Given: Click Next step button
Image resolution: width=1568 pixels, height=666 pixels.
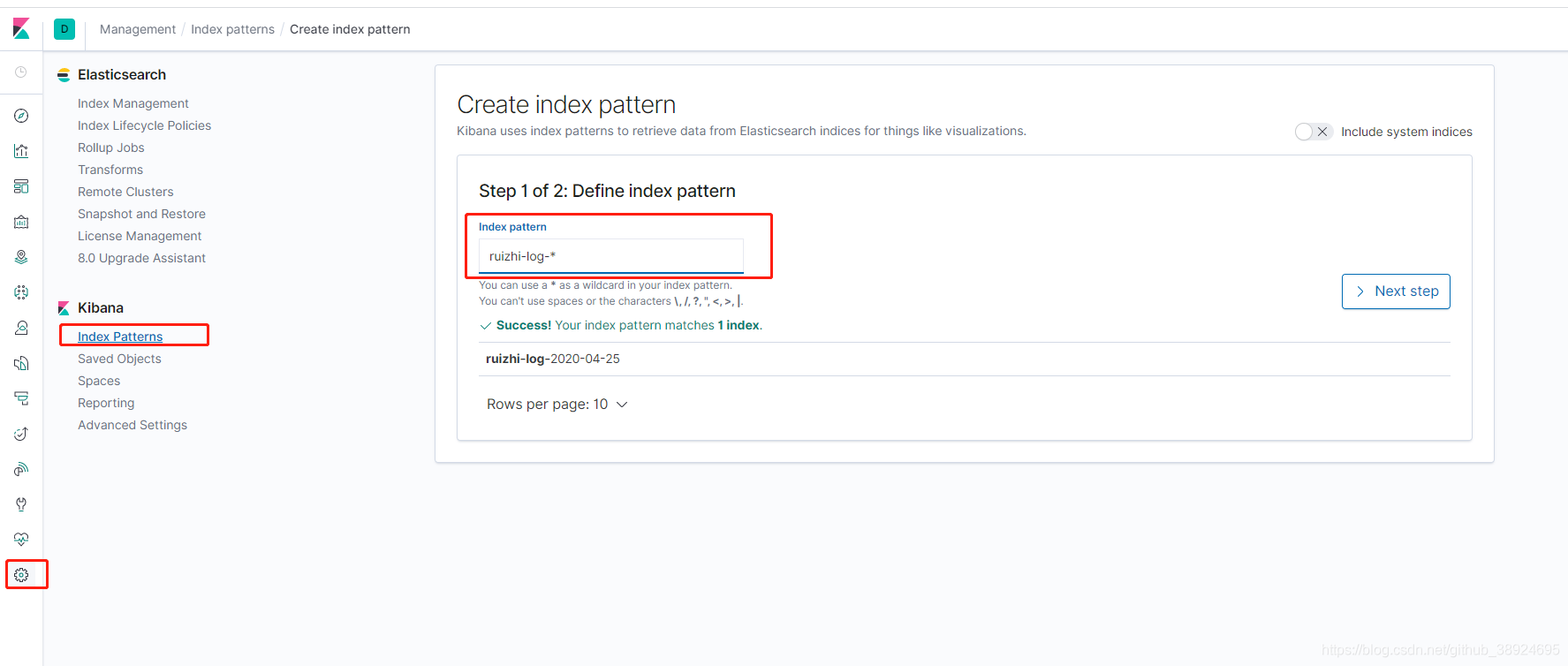Looking at the screenshot, I should tap(1396, 291).
